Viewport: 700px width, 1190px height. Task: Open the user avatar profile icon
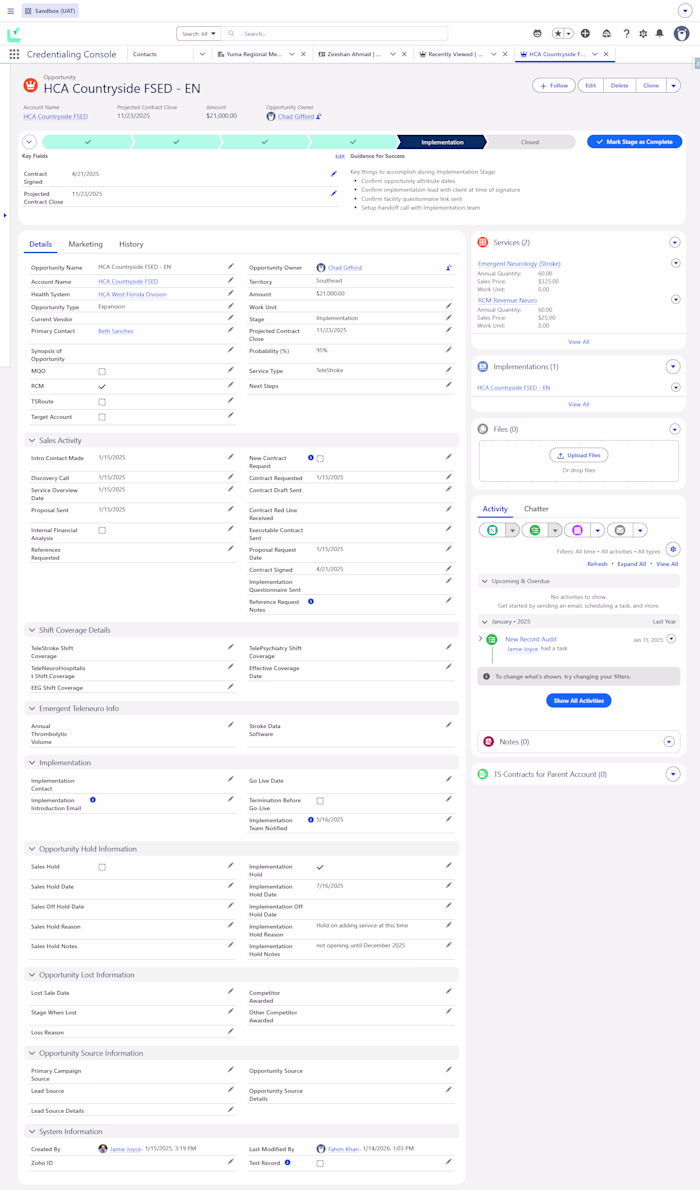681,33
